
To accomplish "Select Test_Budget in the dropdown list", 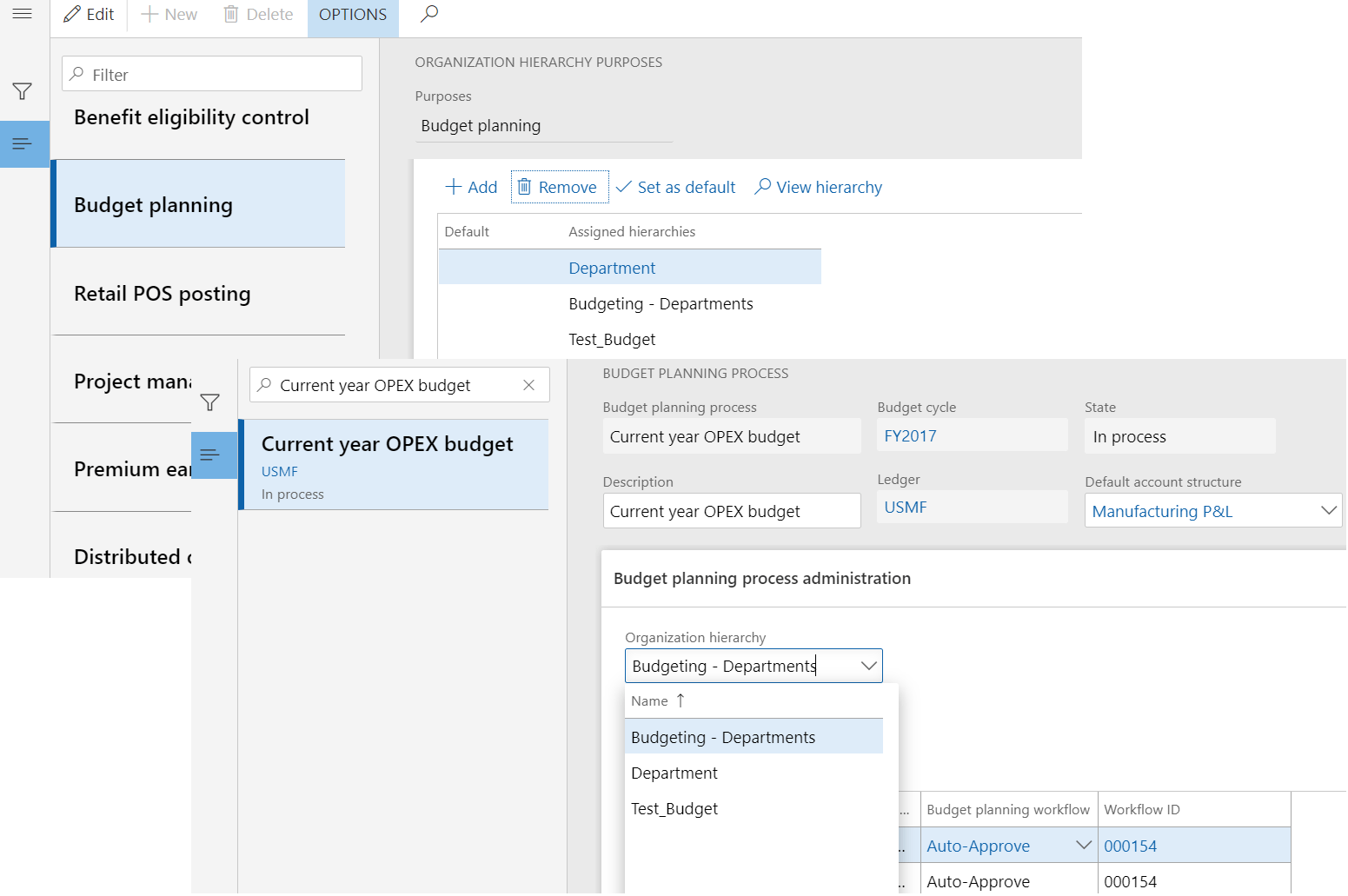I will (674, 808).
